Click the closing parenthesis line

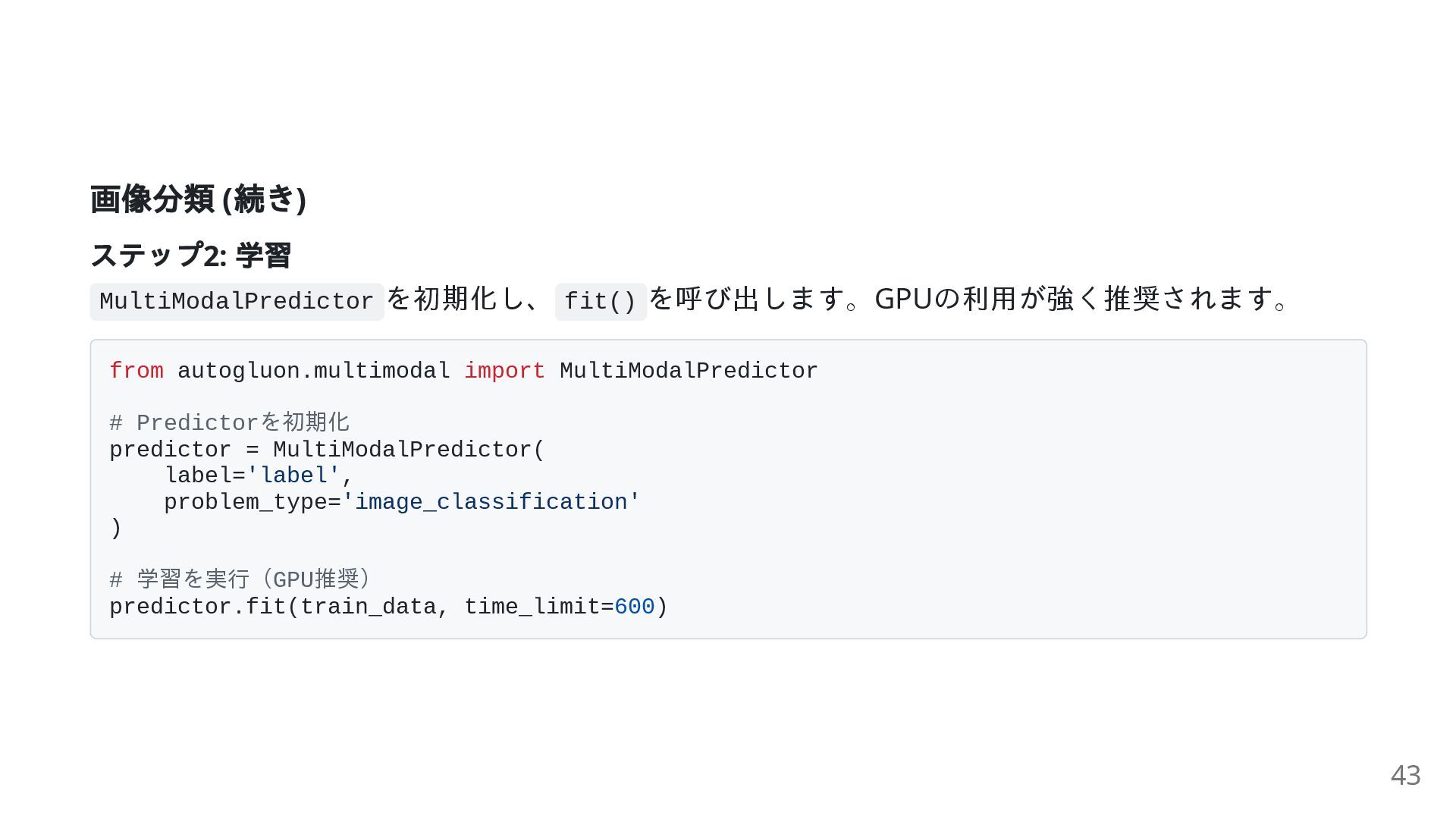[116, 528]
